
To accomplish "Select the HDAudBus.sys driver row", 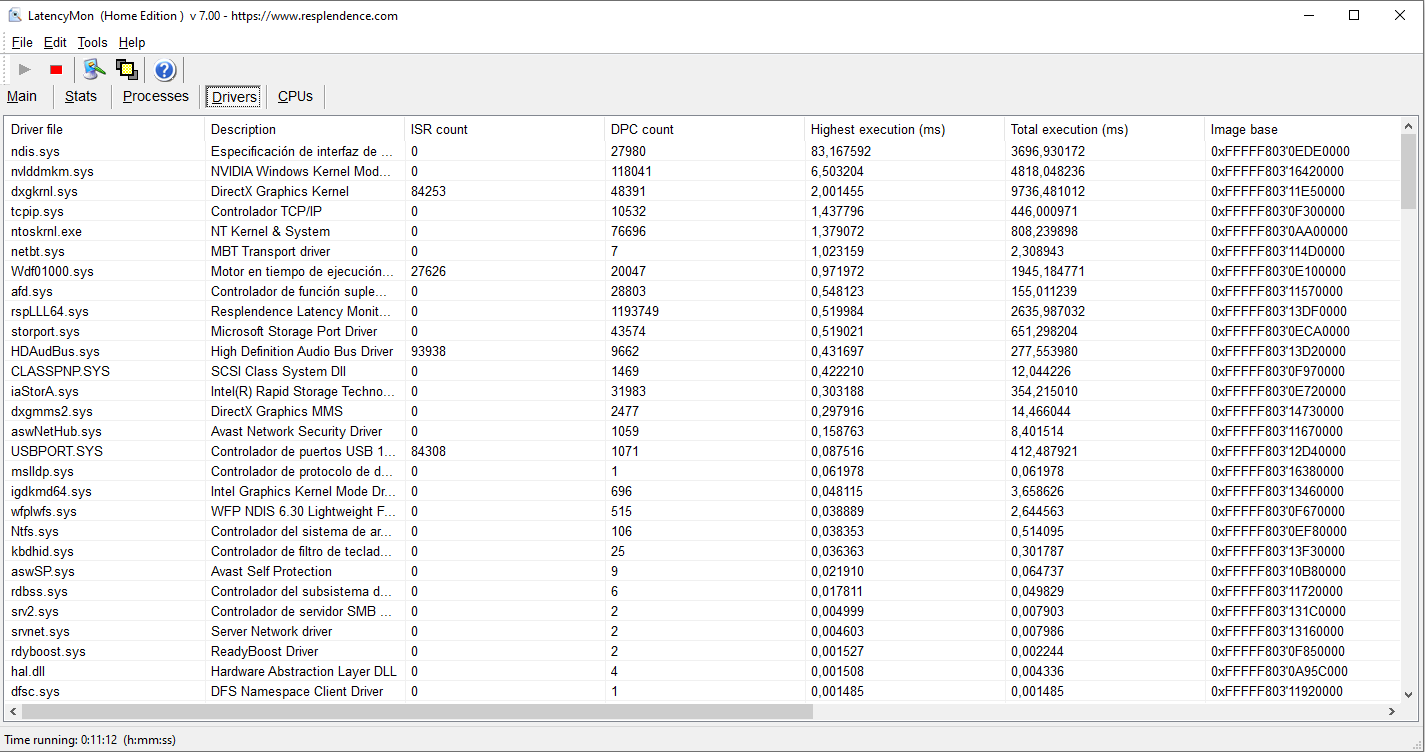I will click(x=702, y=351).
